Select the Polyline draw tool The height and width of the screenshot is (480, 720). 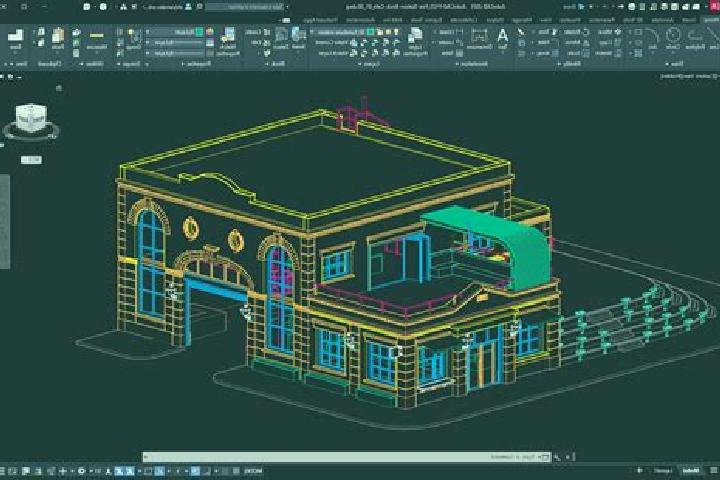695,39
